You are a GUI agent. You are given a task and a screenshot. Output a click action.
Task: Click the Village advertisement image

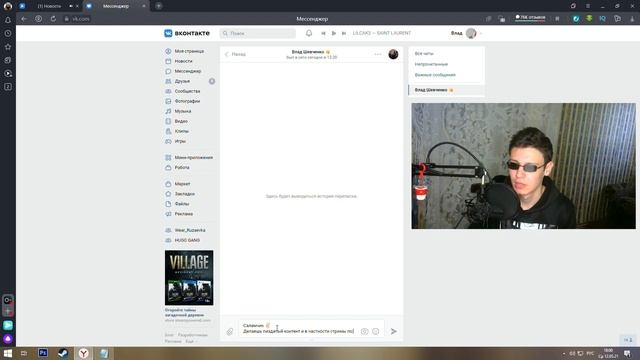tap(189, 278)
